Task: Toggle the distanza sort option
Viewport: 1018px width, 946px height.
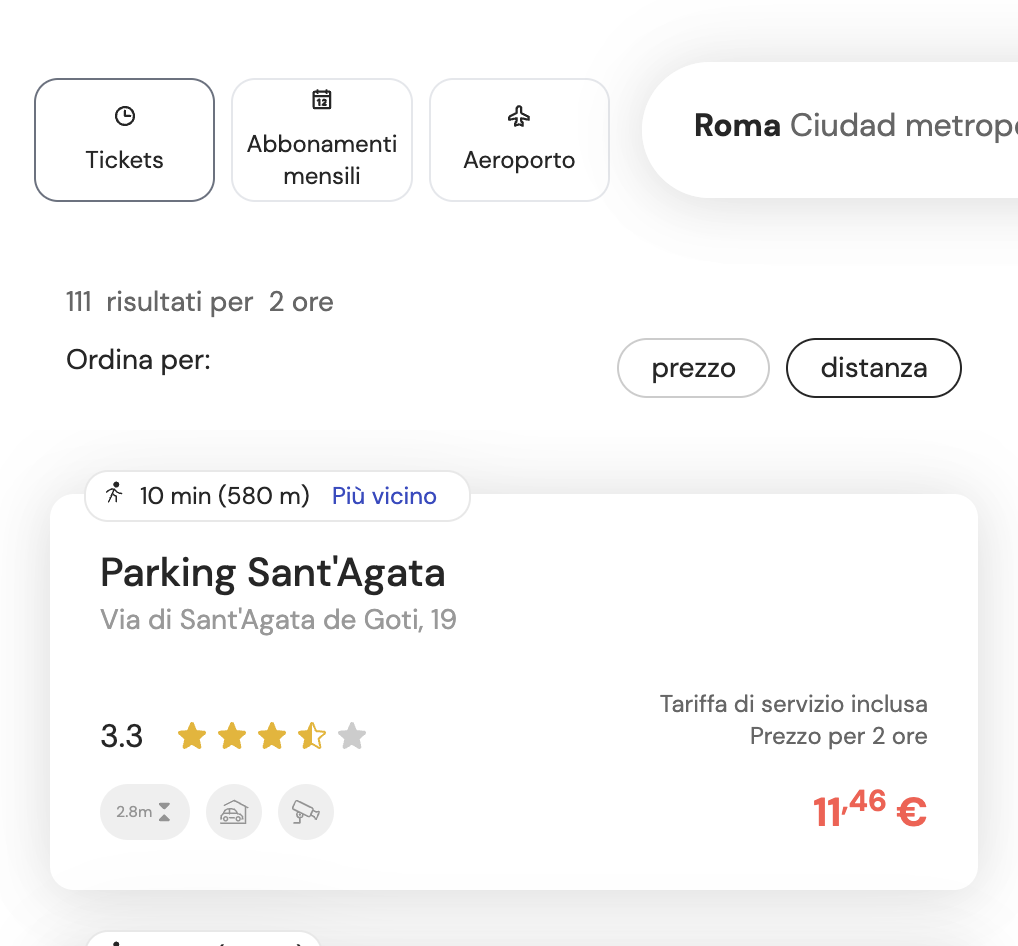Action: click(x=873, y=368)
